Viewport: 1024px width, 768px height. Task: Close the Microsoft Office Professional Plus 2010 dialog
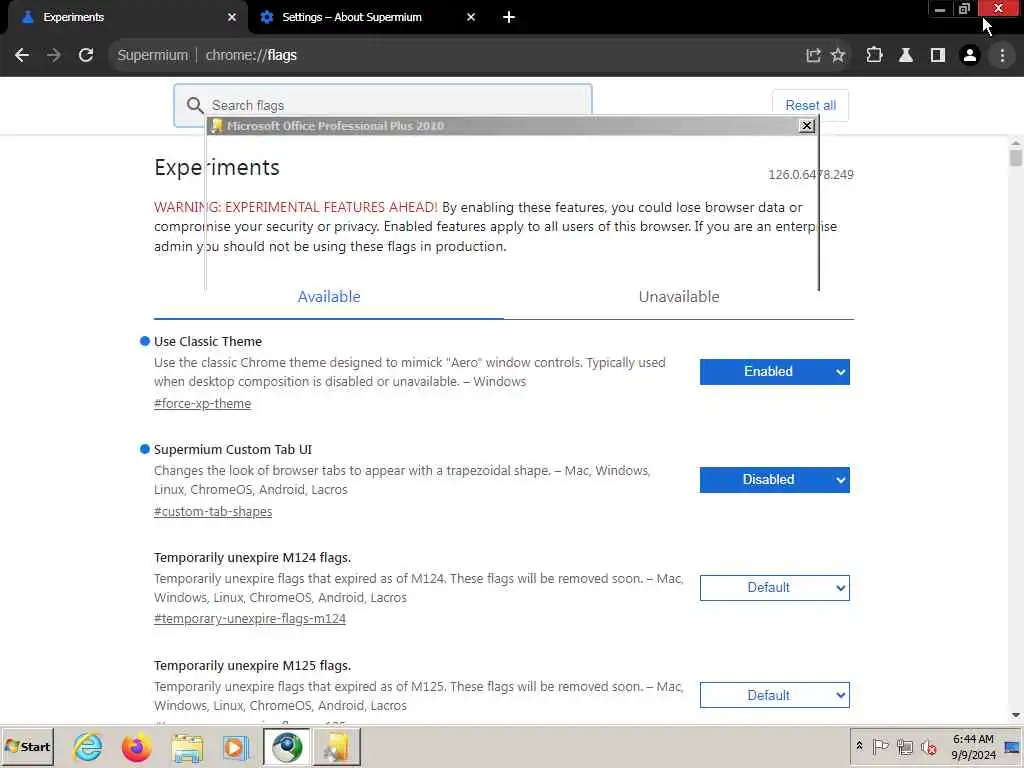pos(807,125)
